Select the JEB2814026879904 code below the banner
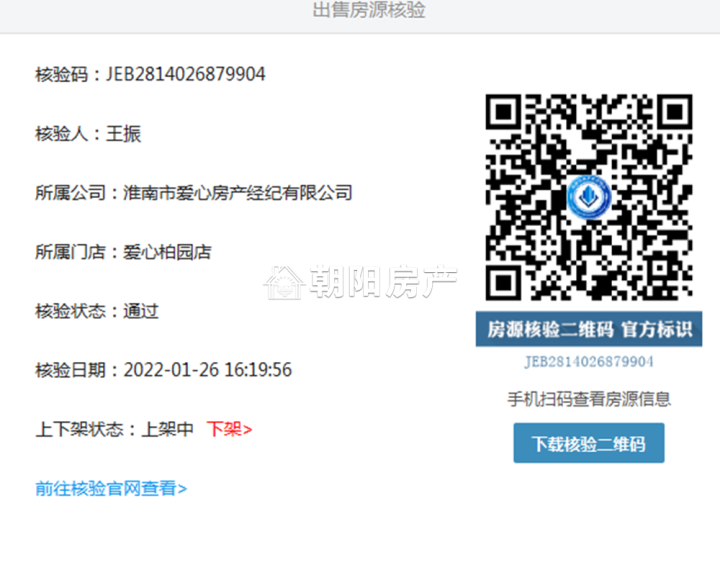Viewport: 720px width, 565px height. click(x=588, y=361)
